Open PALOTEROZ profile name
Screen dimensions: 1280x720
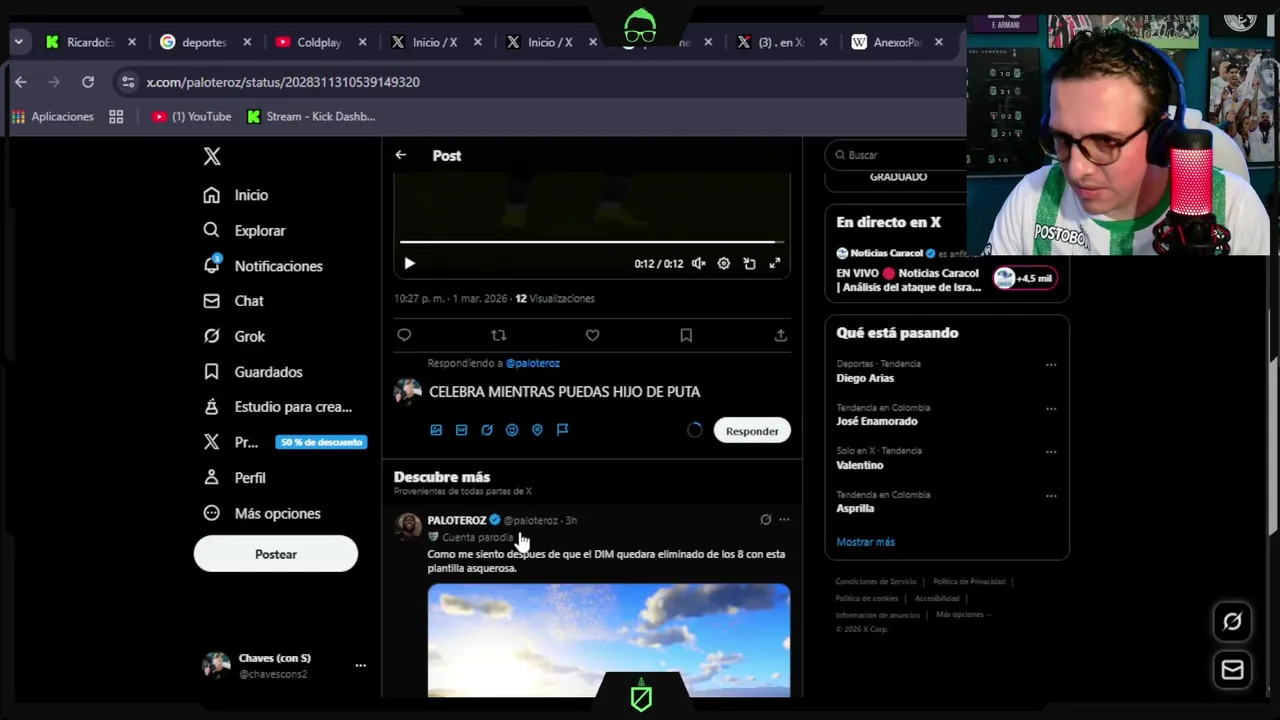pyautogui.click(x=457, y=520)
